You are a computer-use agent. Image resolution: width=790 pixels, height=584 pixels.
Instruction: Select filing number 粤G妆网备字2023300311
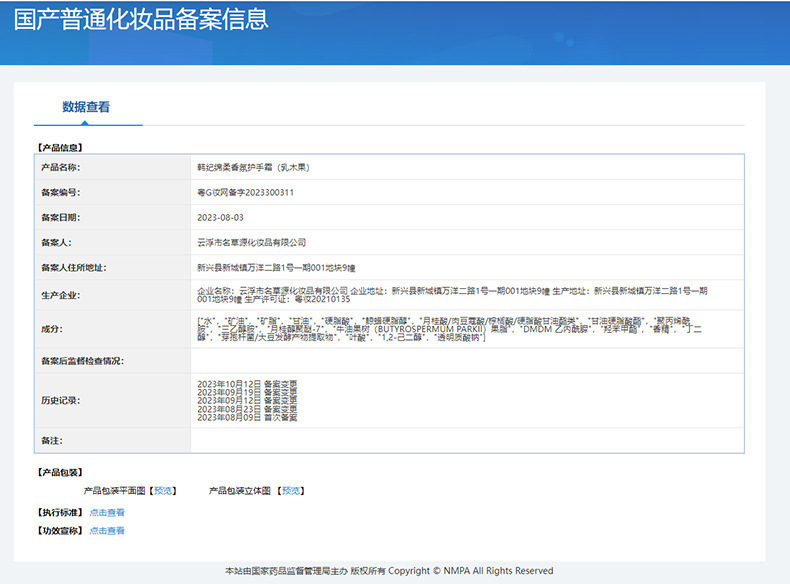point(245,192)
